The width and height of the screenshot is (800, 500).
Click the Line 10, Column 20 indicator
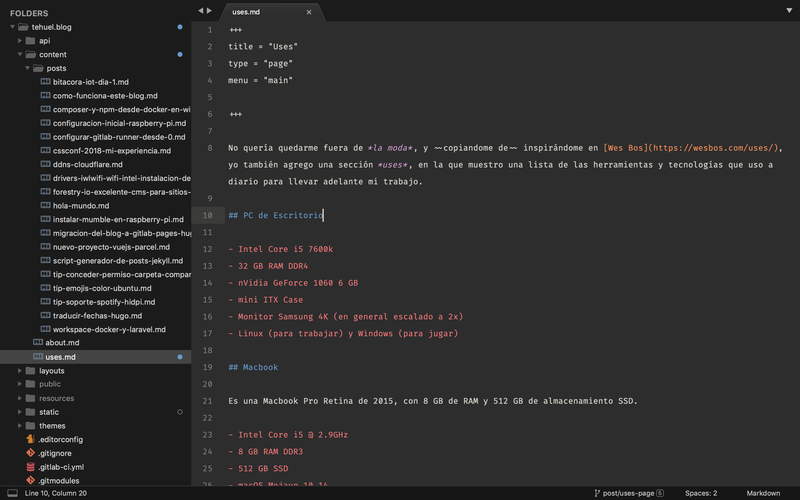(56, 493)
